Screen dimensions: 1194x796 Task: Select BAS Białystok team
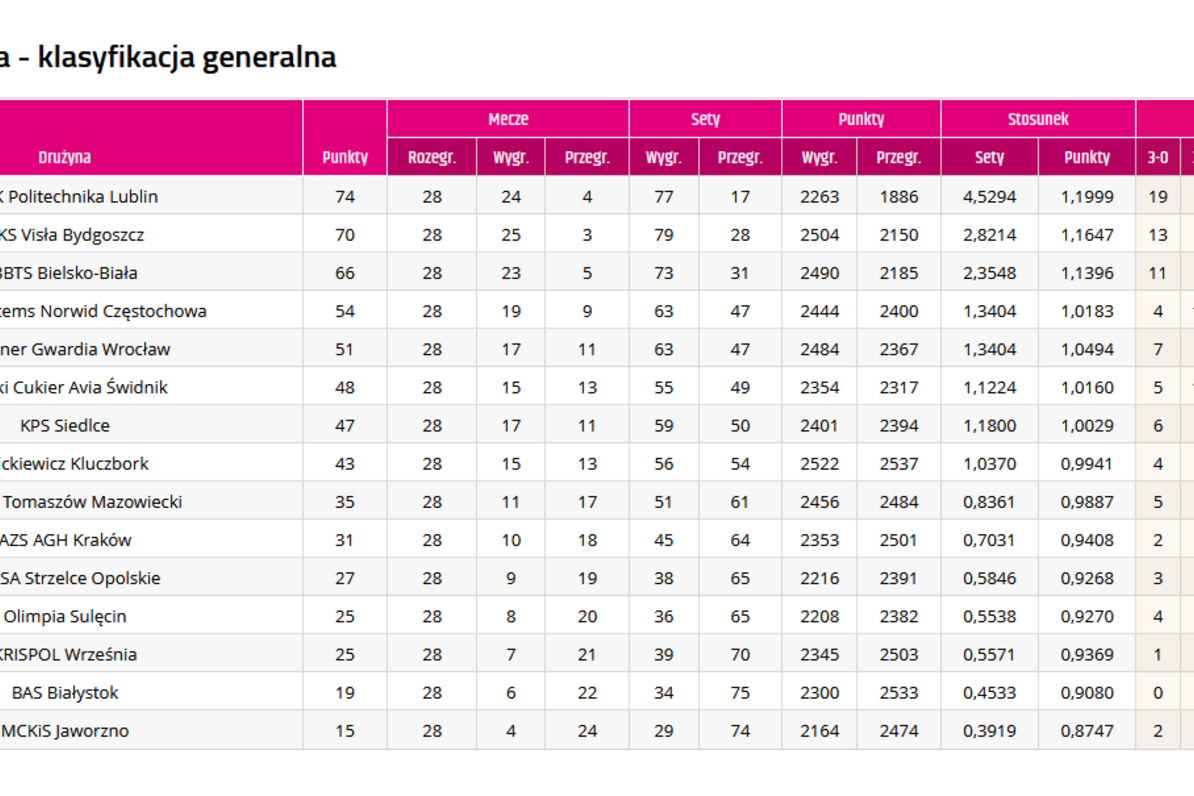tap(65, 692)
